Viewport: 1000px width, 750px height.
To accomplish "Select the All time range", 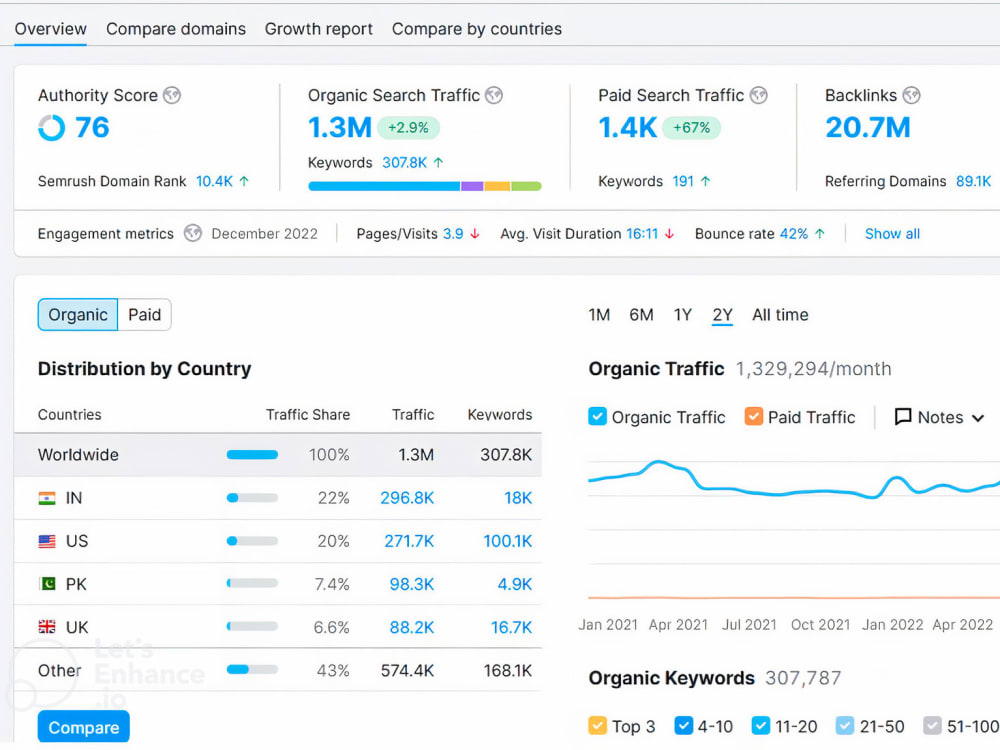I will [780, 314].
